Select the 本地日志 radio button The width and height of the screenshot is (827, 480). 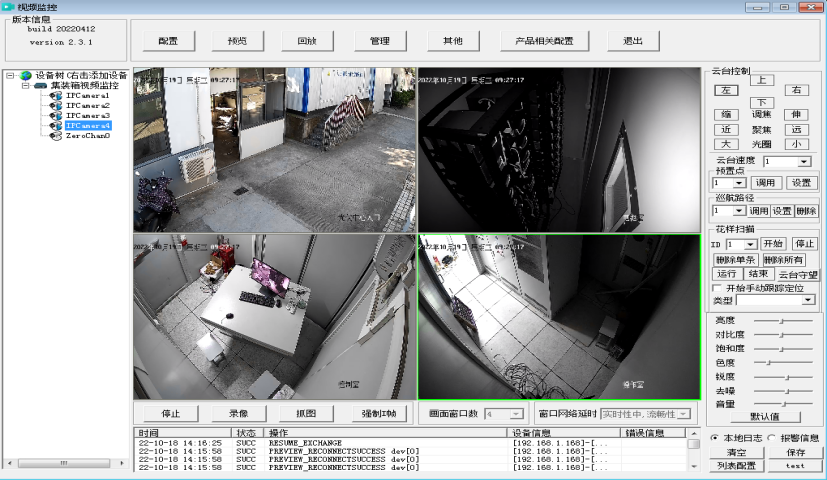click(714, 438)
